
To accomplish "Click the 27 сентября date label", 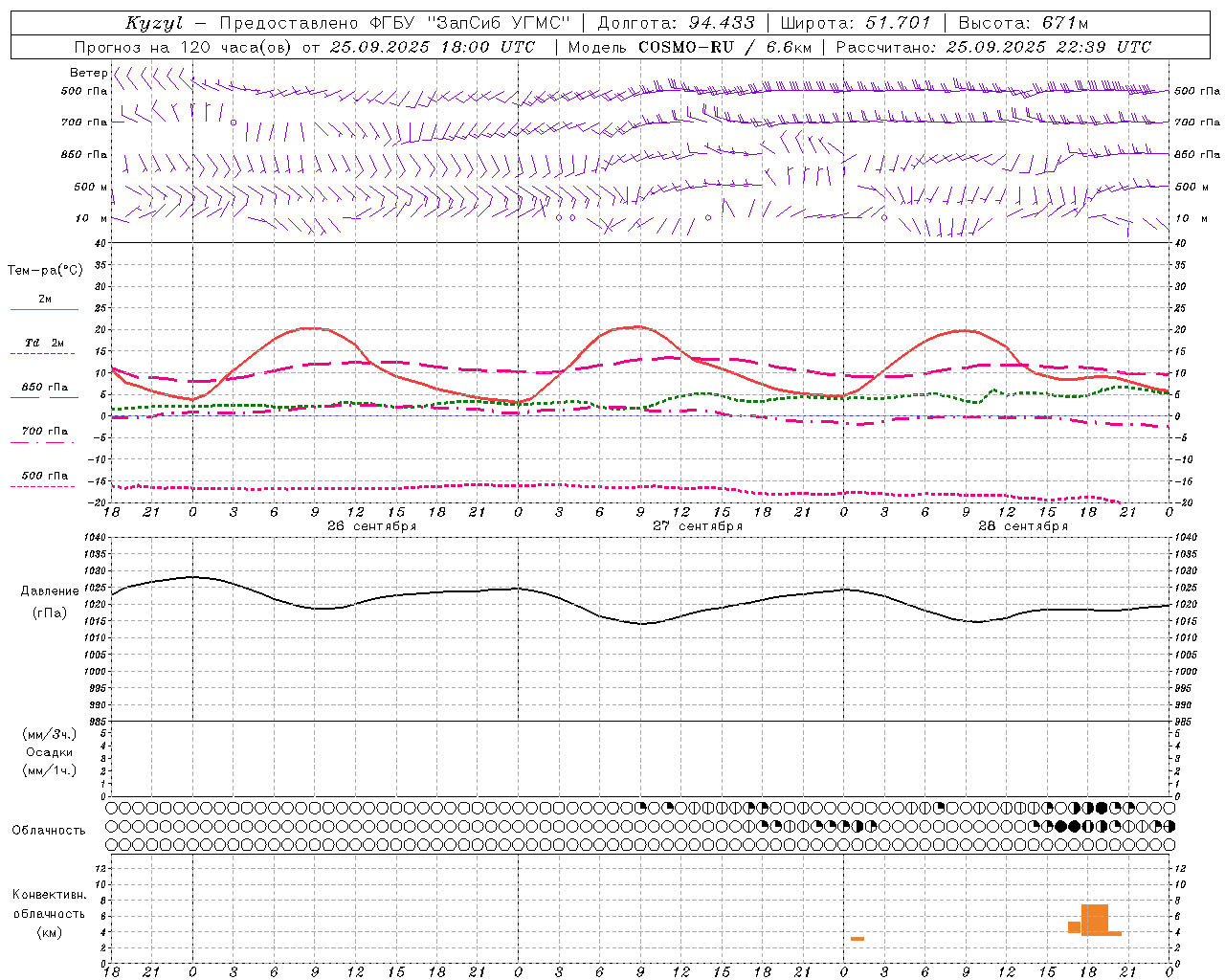I will (698, 526).
